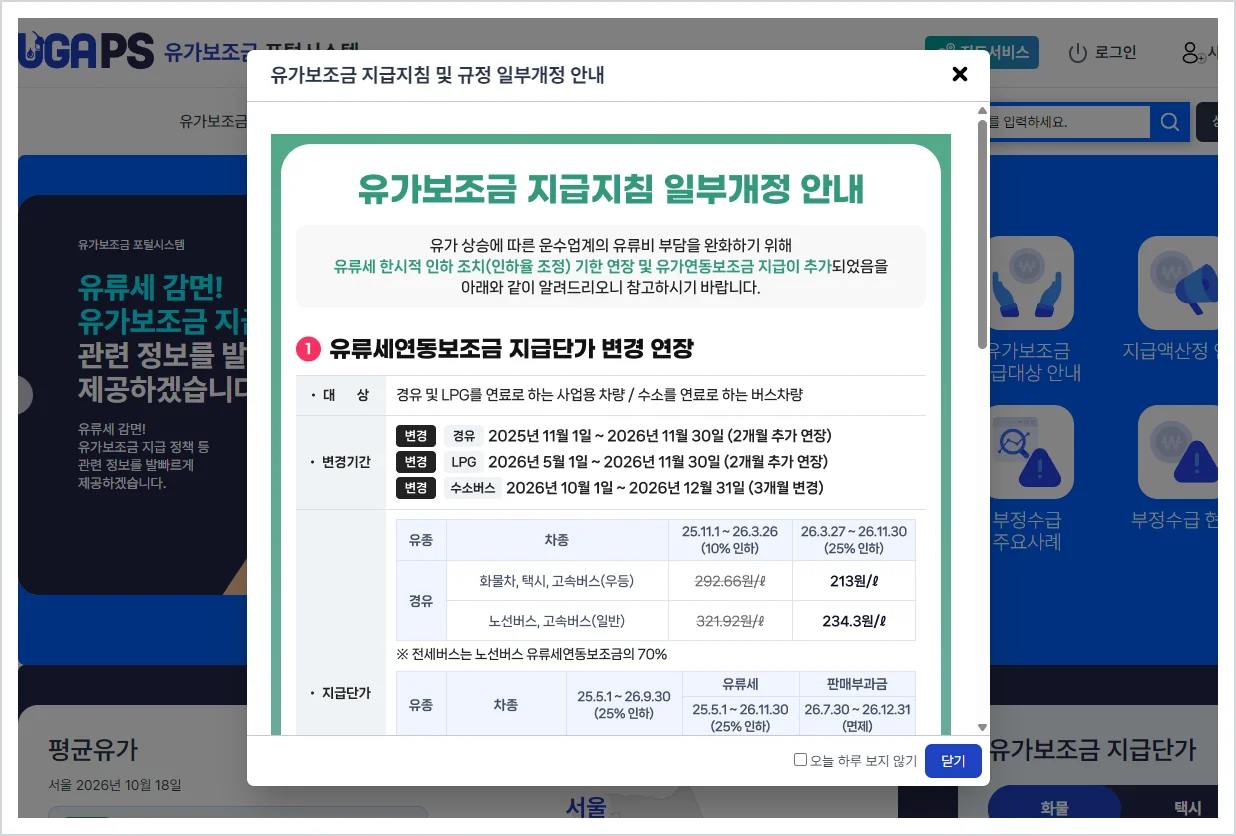Click the '유류세 감면!' banner headline

(x=151, y=288)
